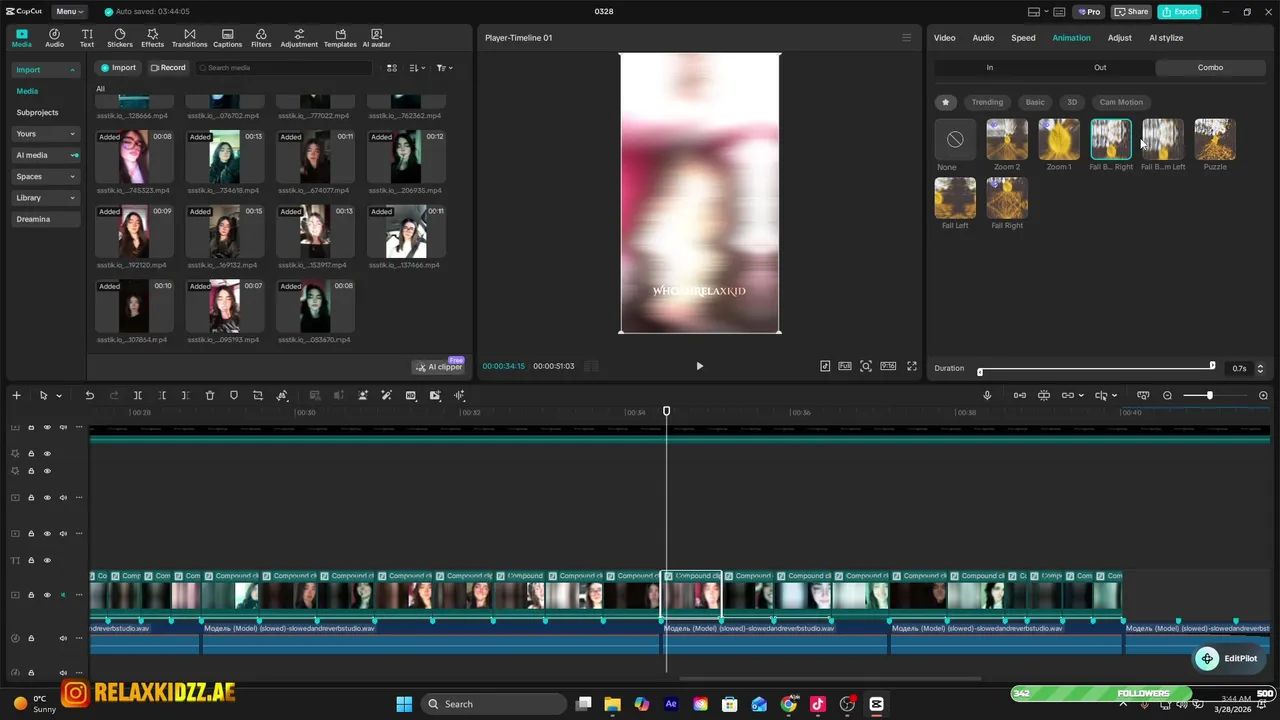Click the marker shield icon in timeline toolbar

pos(234,396)
